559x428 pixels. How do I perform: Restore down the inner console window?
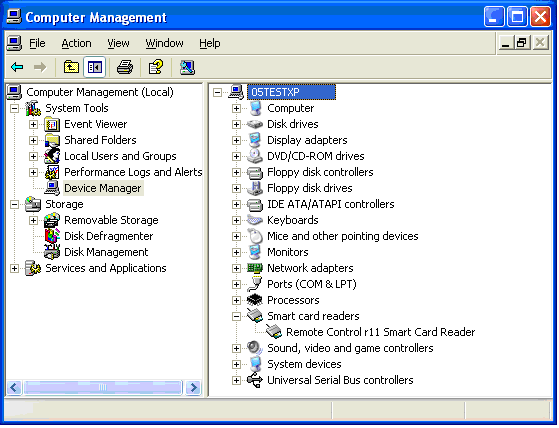522,43
